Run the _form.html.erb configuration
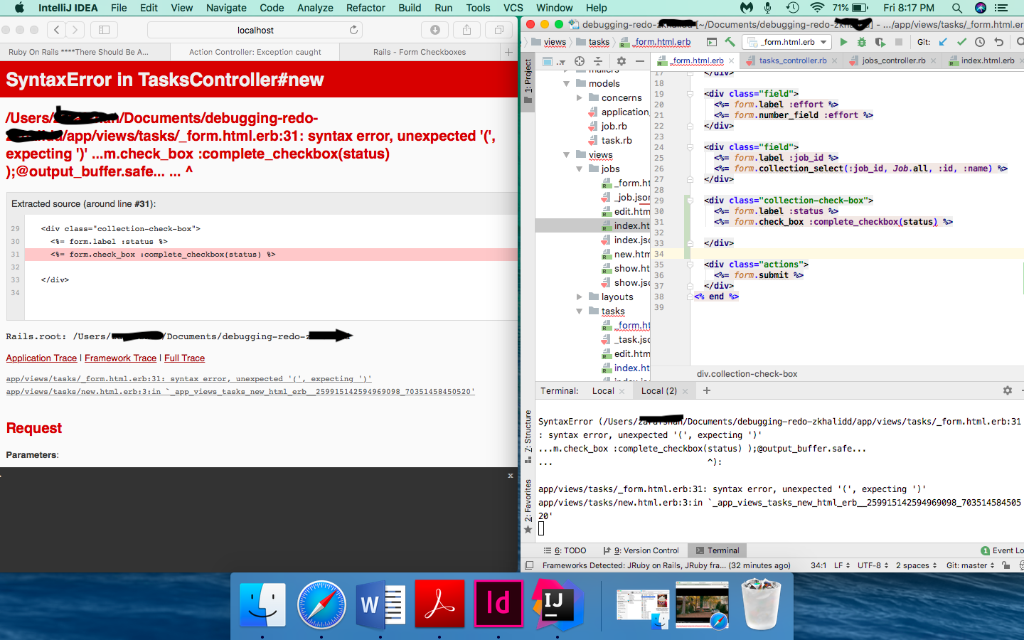Screen dimensions: 1024x640 pyautogui.click(x=843, y=42)
